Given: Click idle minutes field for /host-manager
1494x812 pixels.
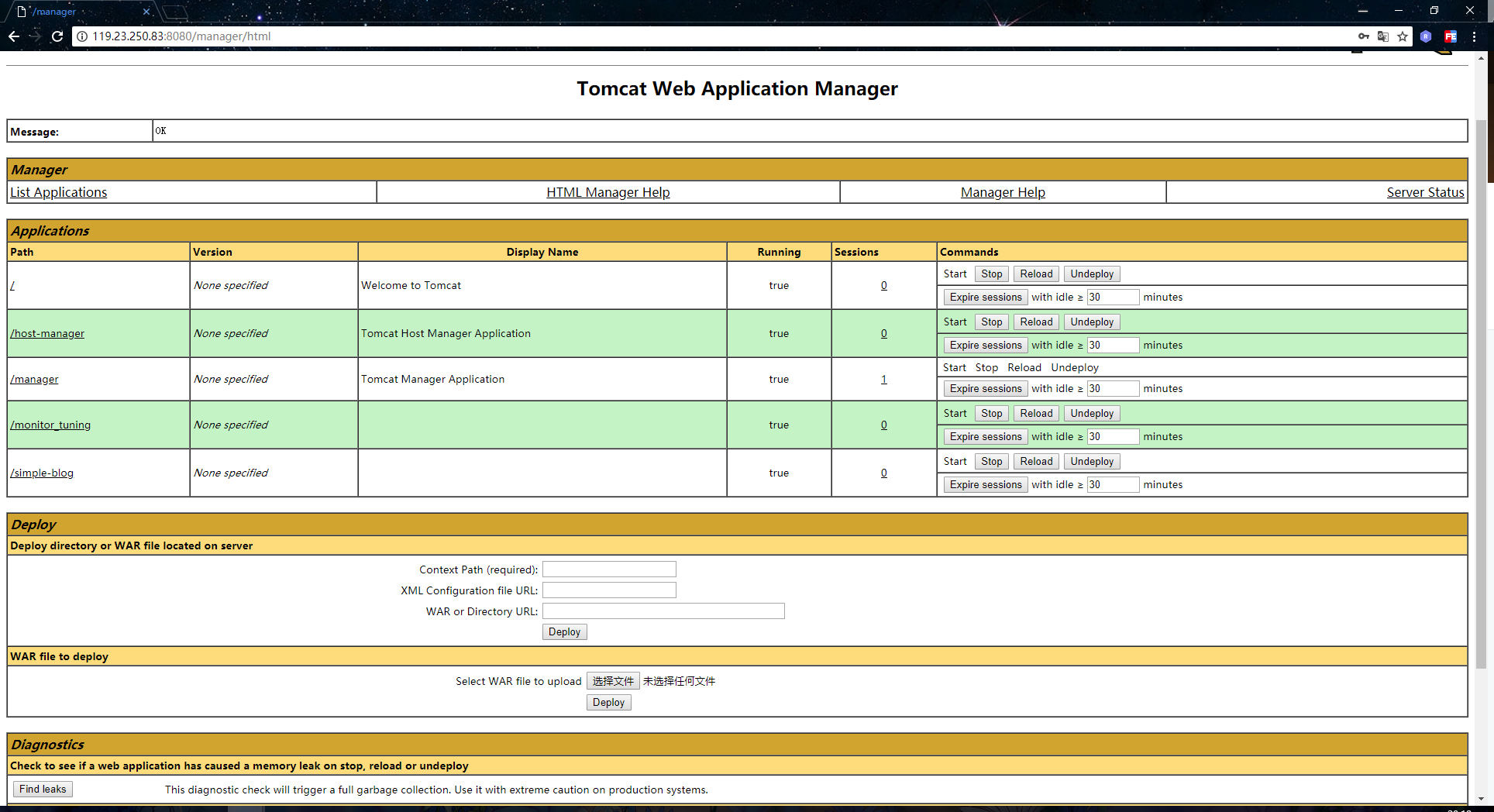Looking at the screenshot, I should click(1113, 345).
